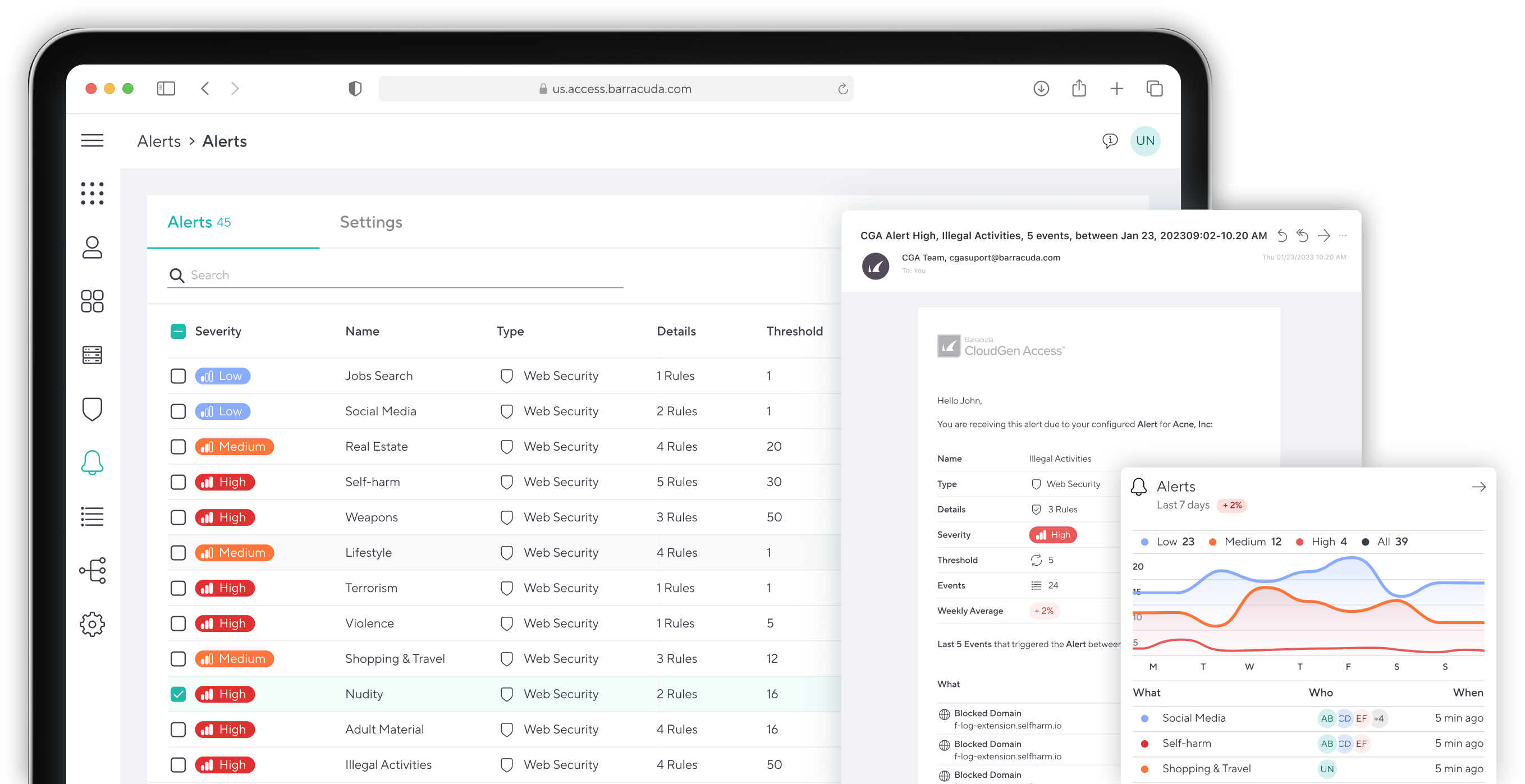1525x784 pixels.
Task: Click the gear settings sidebar icon
Action: pyautogui.click(x=91, y=624)
